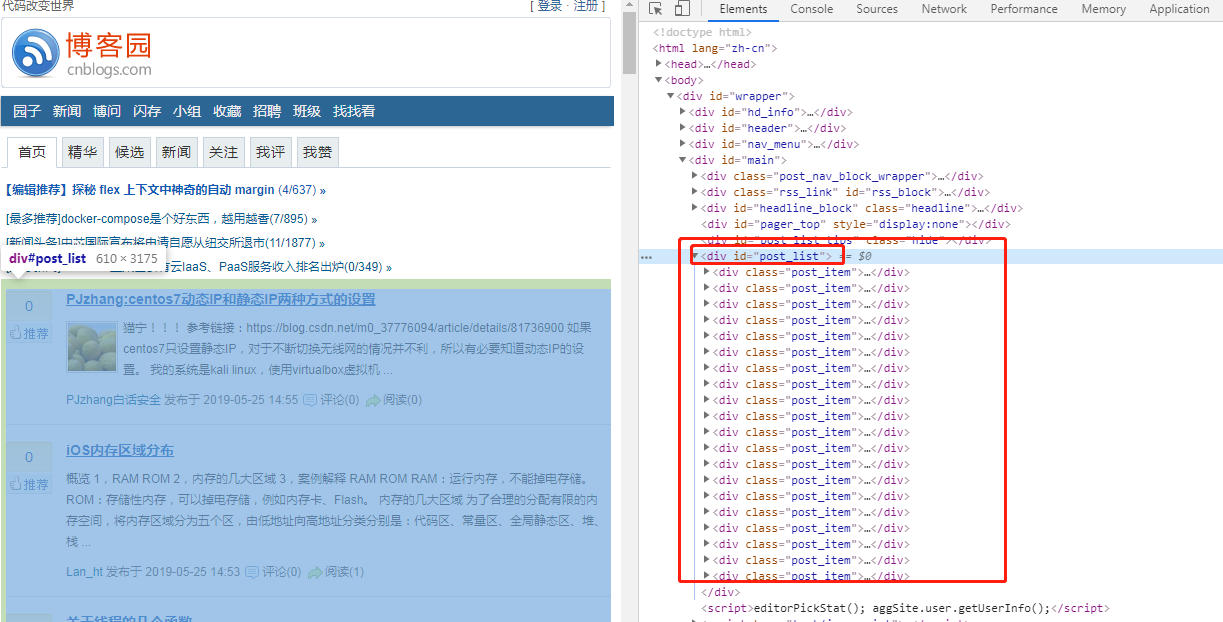Toggle the device toolbar icon in DevTools
Viewport: 1223px width, 622px height.
point(681,9)
